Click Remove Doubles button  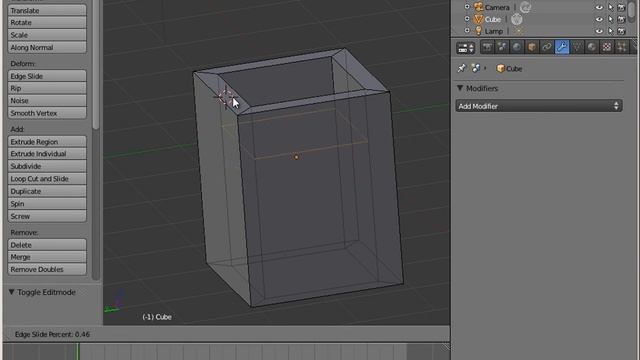[x=47, y=269]
